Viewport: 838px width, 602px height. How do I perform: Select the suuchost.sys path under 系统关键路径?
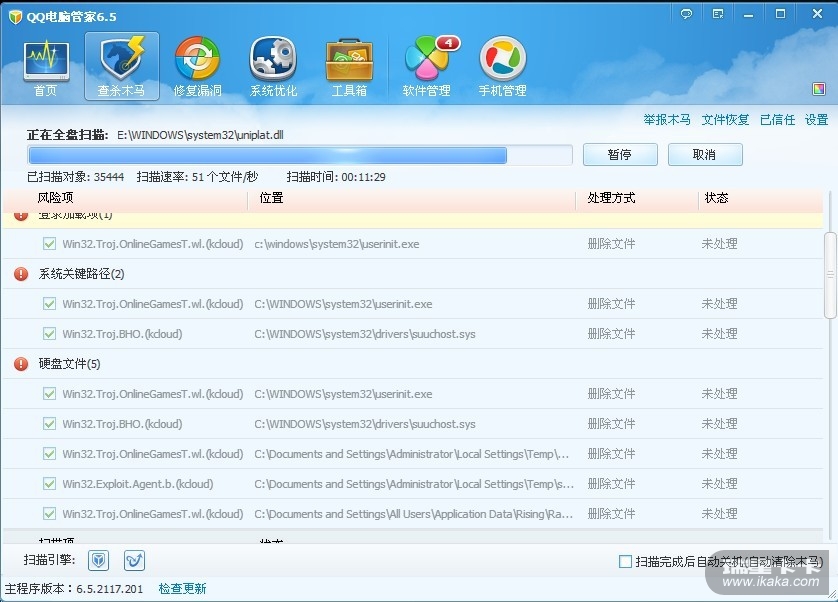[365, 334]
